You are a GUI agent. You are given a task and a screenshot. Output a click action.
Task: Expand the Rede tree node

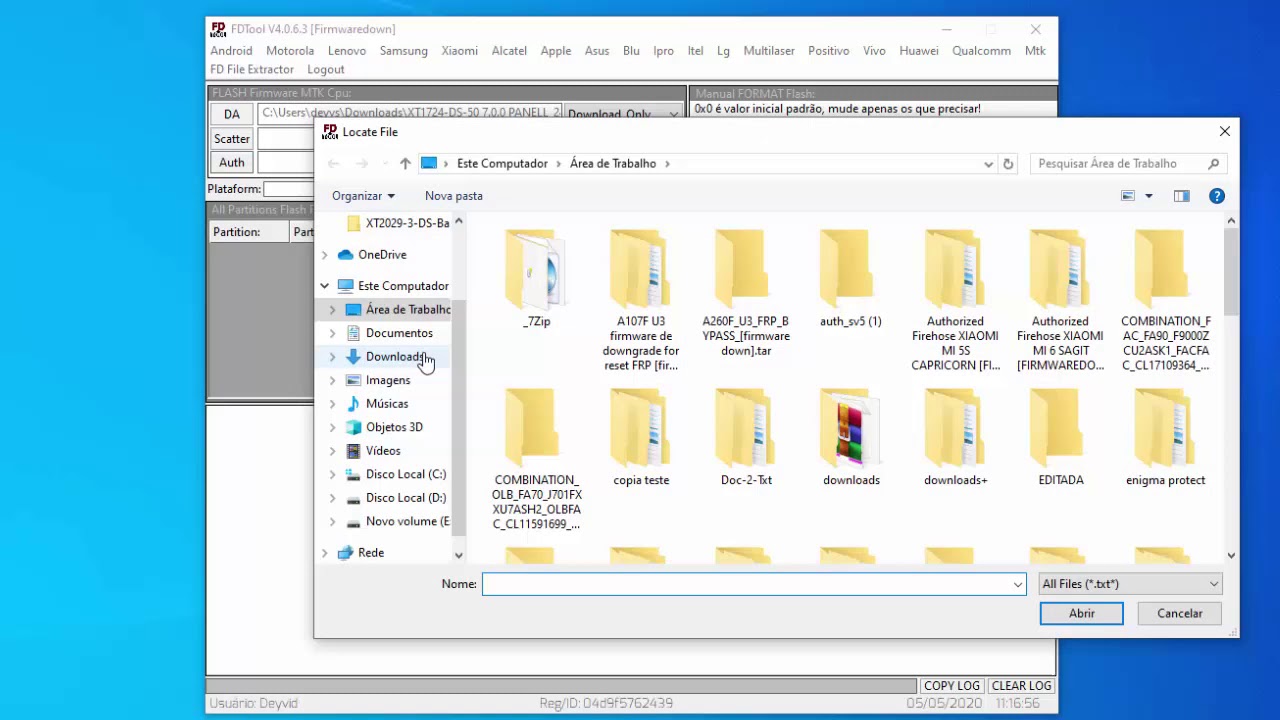[324, 553]
